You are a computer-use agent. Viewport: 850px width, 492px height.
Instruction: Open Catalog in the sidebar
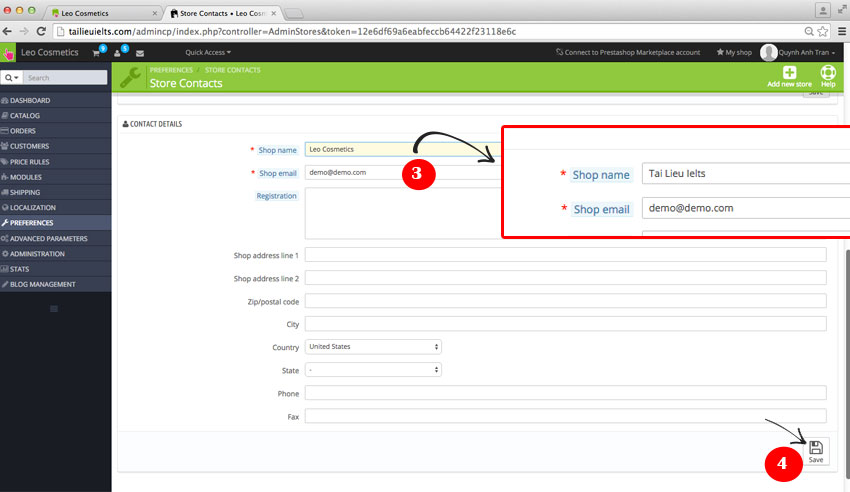coord(26,116)
